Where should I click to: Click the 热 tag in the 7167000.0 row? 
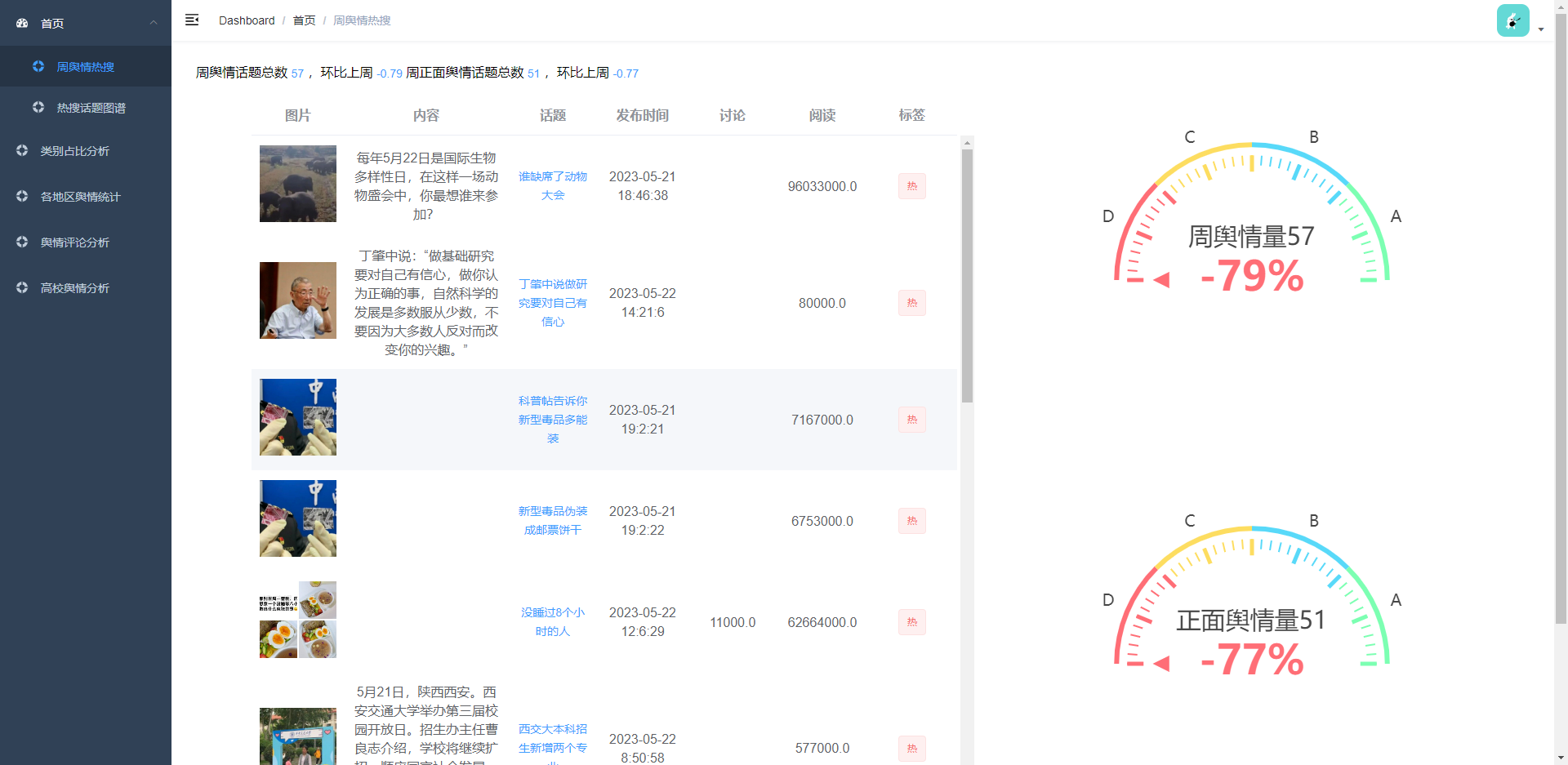point(912,420)
